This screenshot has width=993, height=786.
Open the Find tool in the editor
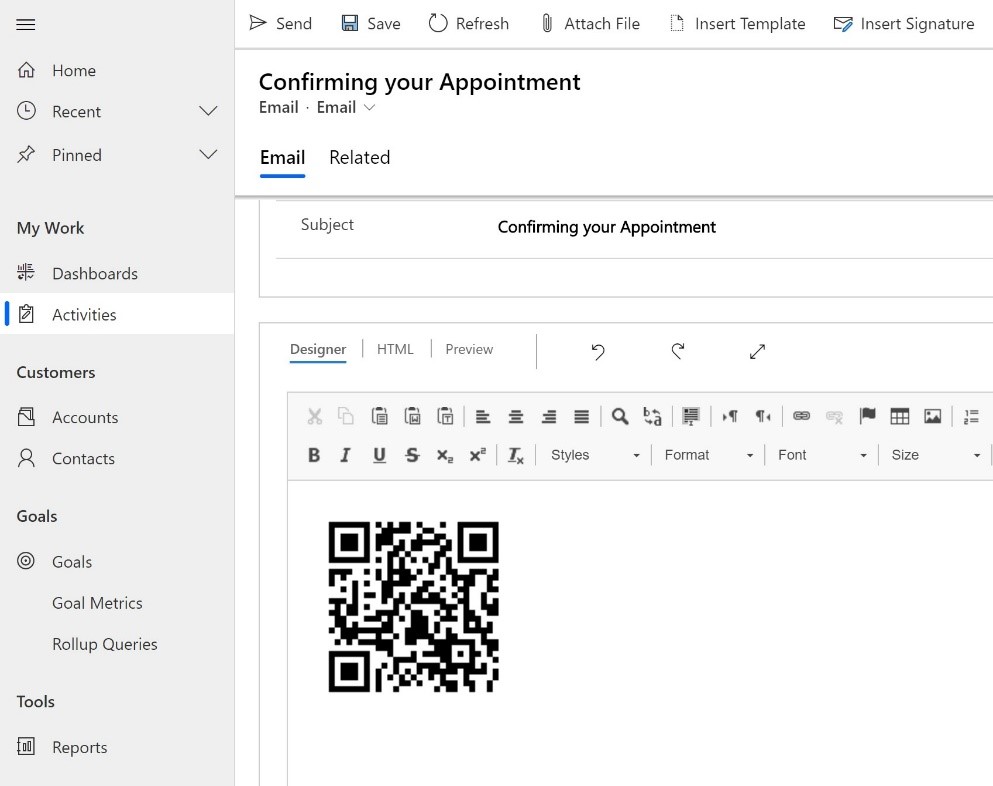[620, 416]
